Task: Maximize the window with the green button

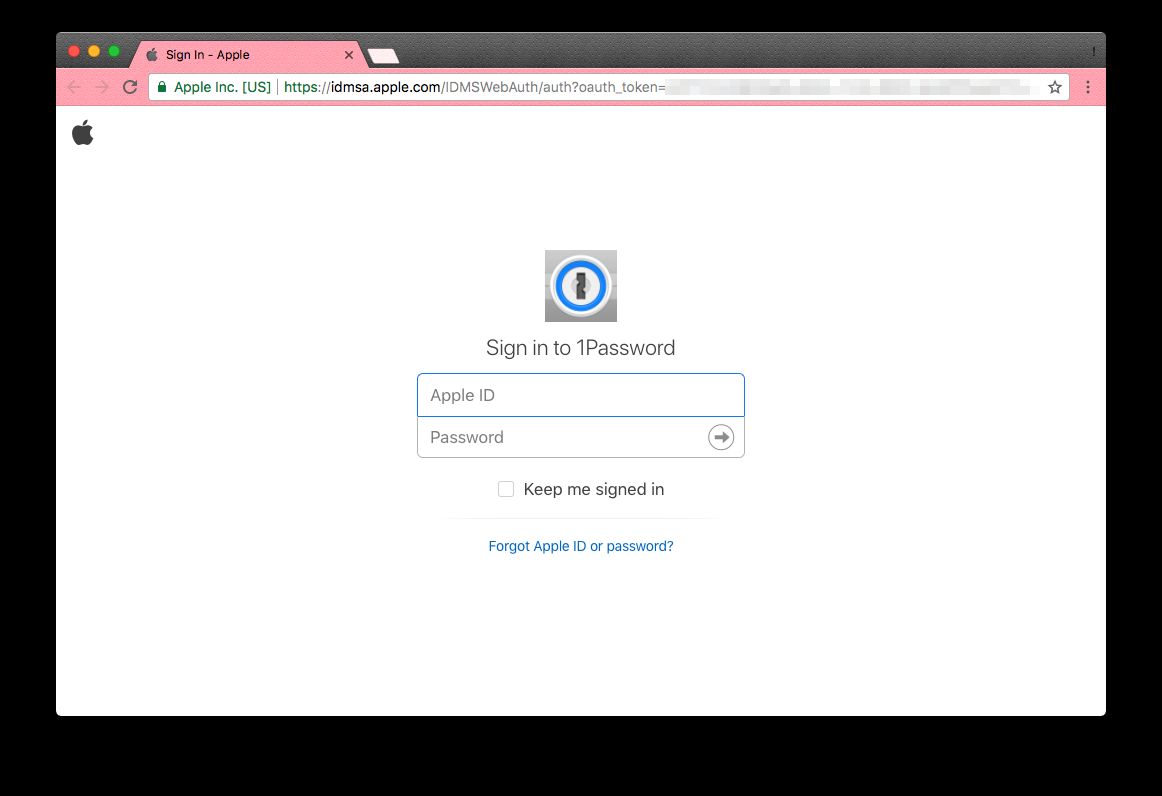Action: click(114, 51)
